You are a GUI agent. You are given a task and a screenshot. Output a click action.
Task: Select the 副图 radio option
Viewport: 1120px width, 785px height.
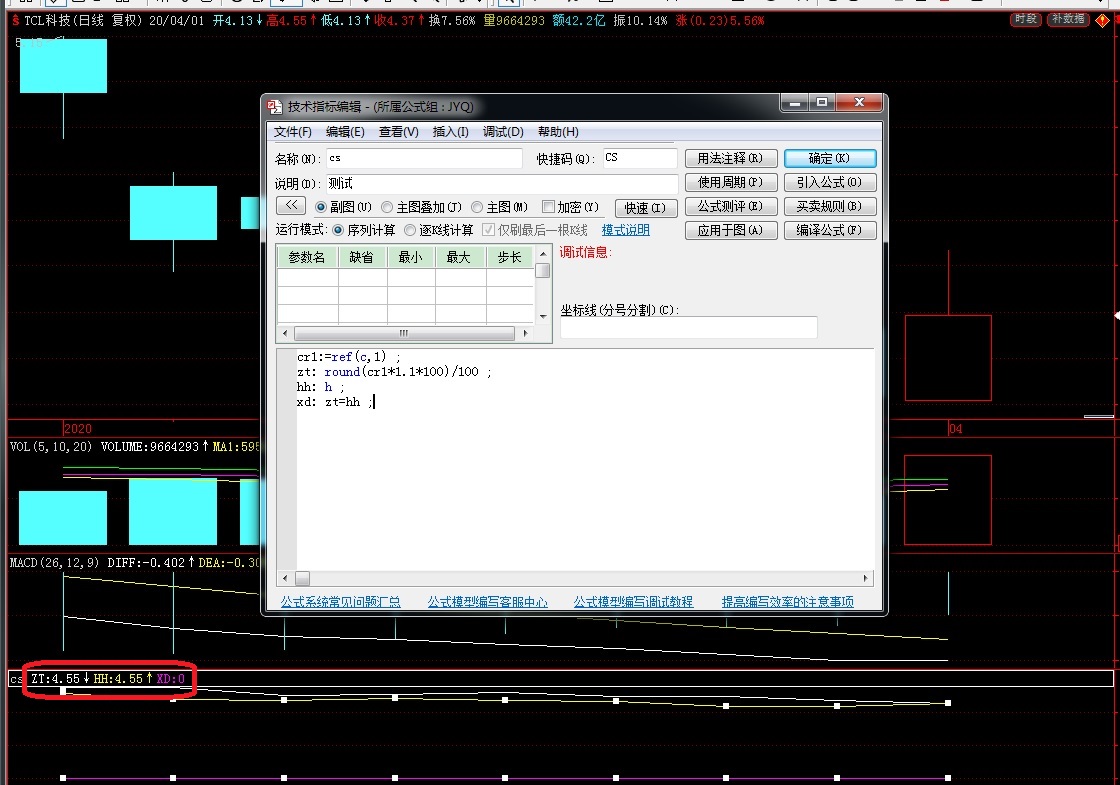tap(322, 207)
